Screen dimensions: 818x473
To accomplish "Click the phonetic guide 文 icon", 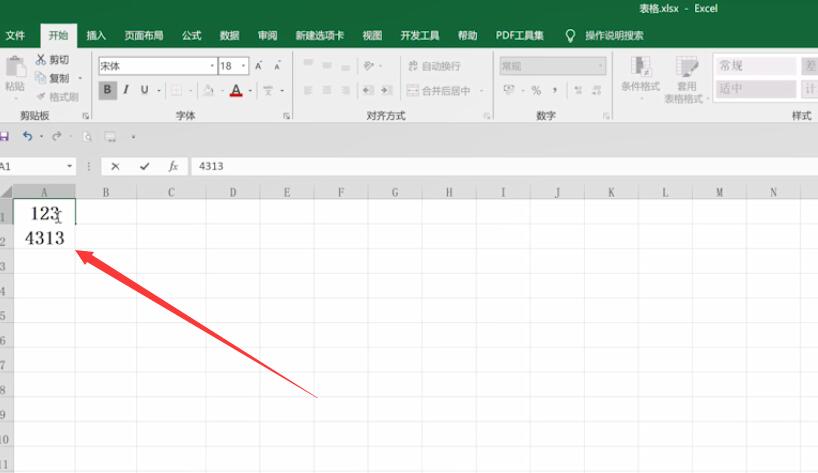I will coord(268,90).
